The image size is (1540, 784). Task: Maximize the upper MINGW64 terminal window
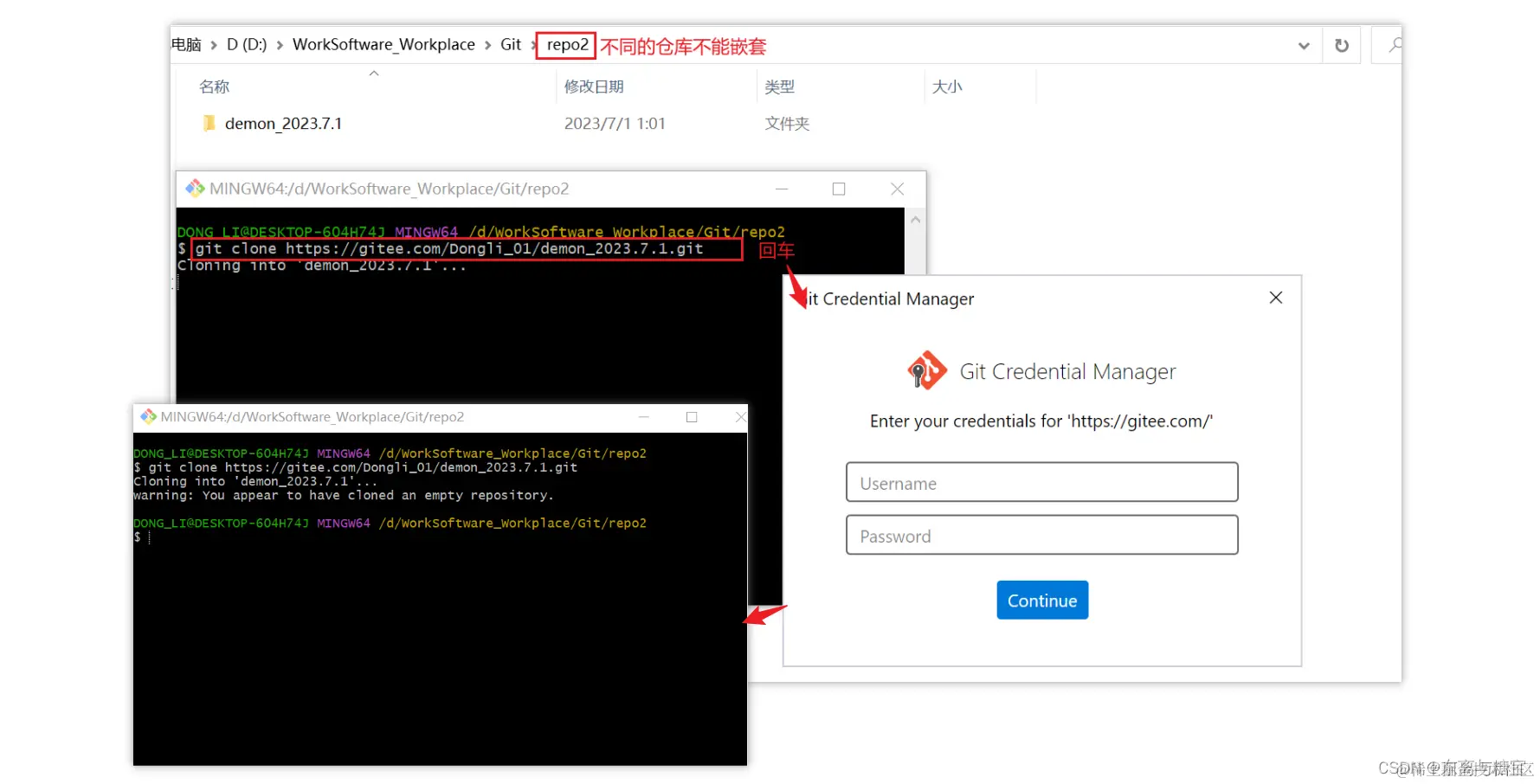pyautogui.click(x=839, y=189)
